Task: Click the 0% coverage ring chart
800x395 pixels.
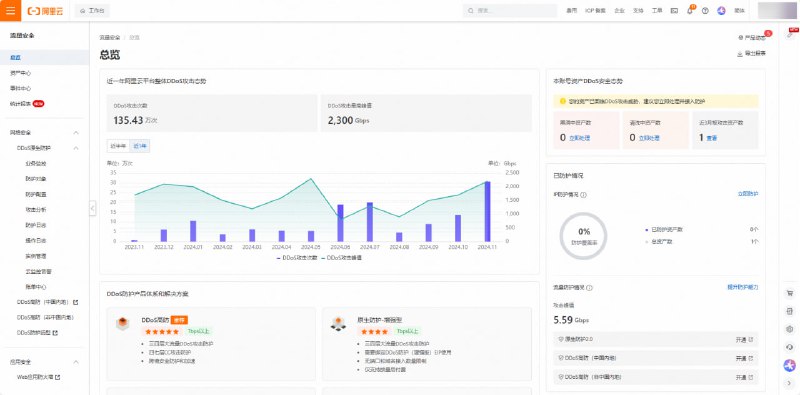Action: tap(584, 236)
